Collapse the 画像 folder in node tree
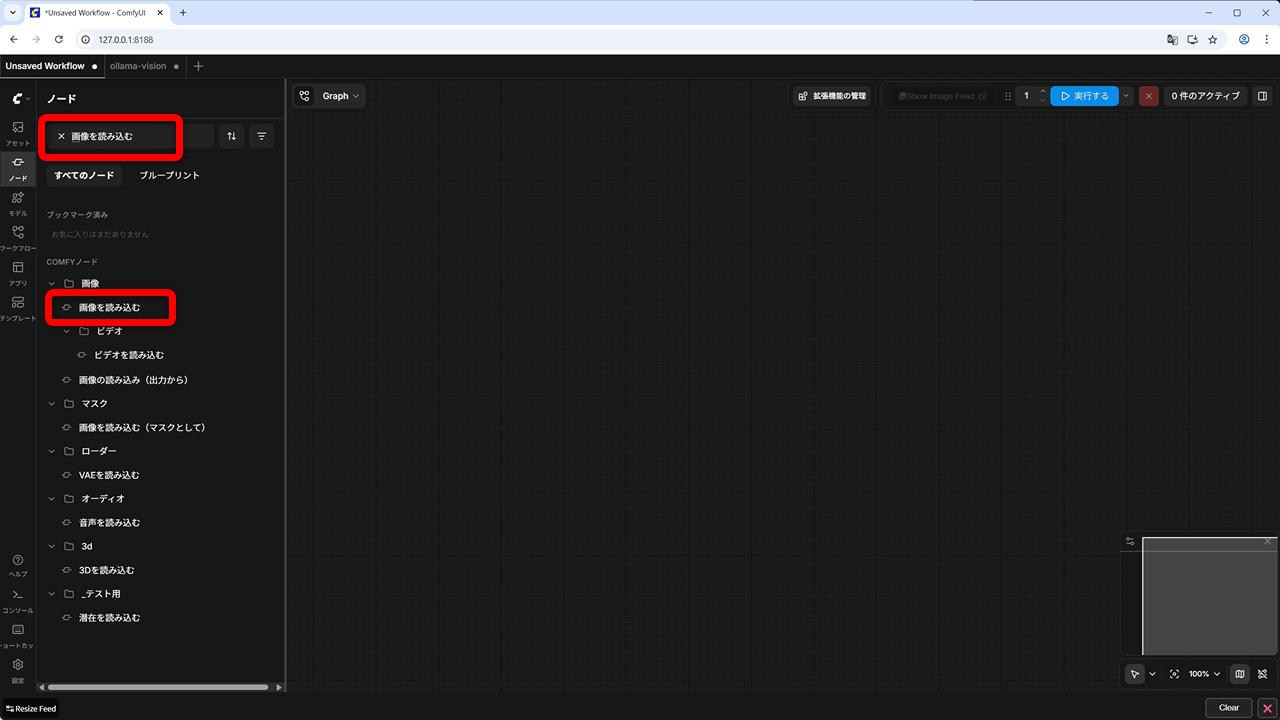 tap(52, 284)
